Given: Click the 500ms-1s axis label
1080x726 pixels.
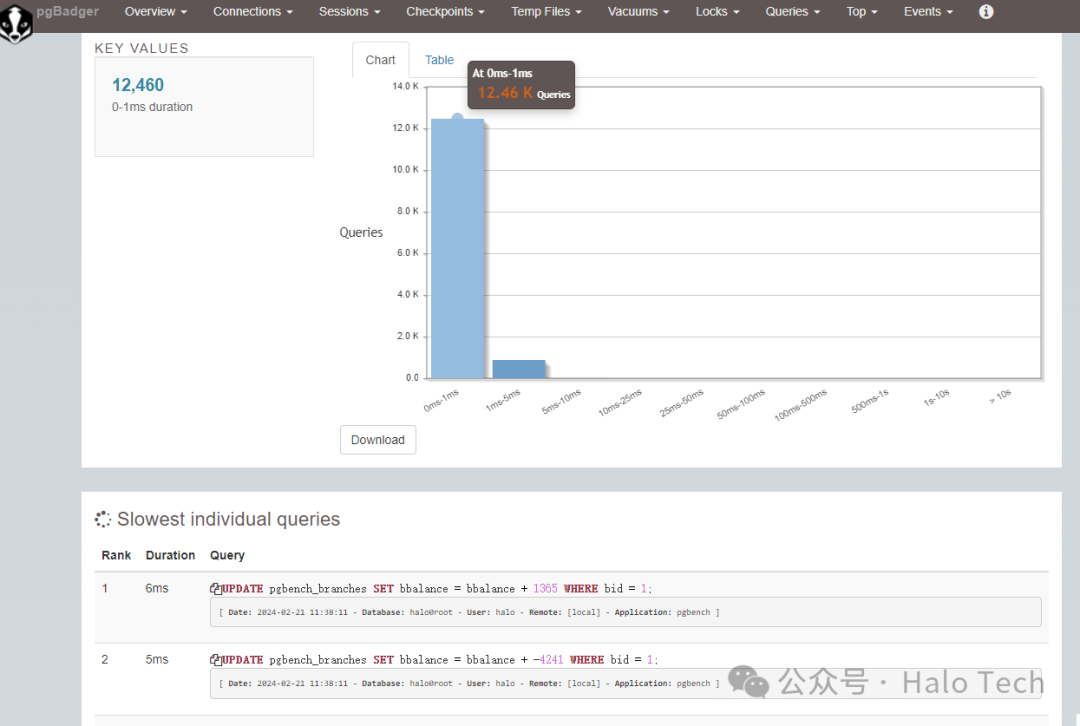Looking at the screenshot, I should tap(870, 401).
